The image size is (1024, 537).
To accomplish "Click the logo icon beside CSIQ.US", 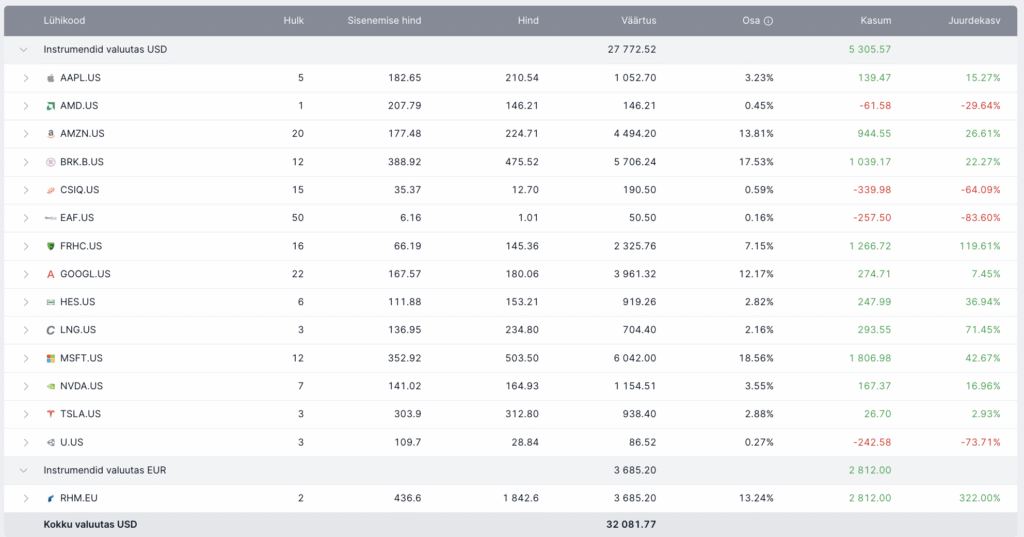I will tap(50, 190).
